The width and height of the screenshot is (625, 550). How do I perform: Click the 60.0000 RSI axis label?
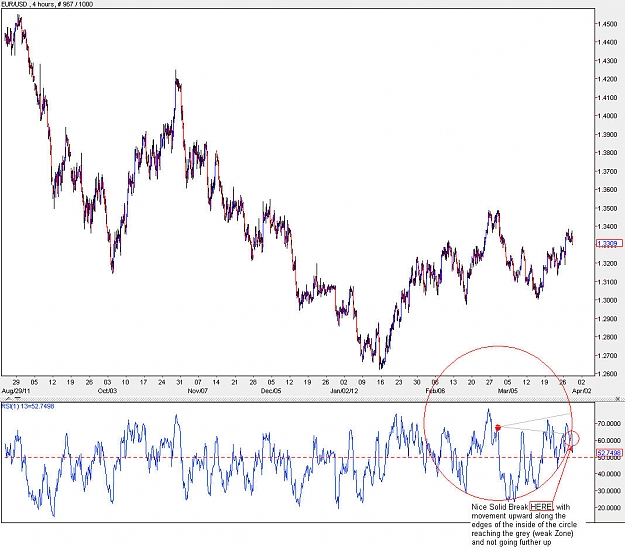click(610, 441)
